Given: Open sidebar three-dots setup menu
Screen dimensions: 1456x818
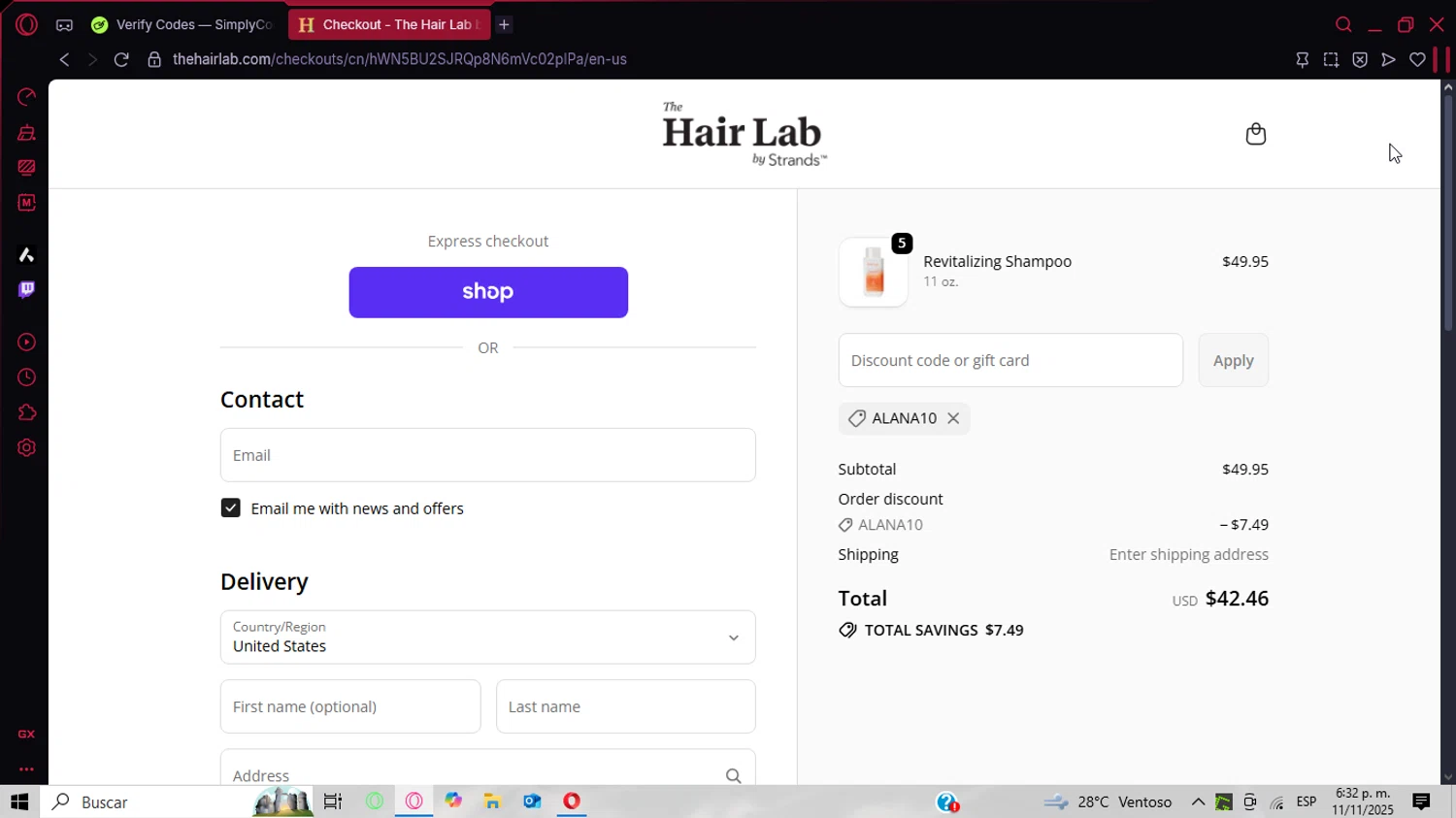Looking at the screenshot, I should (x=26, y=769).
